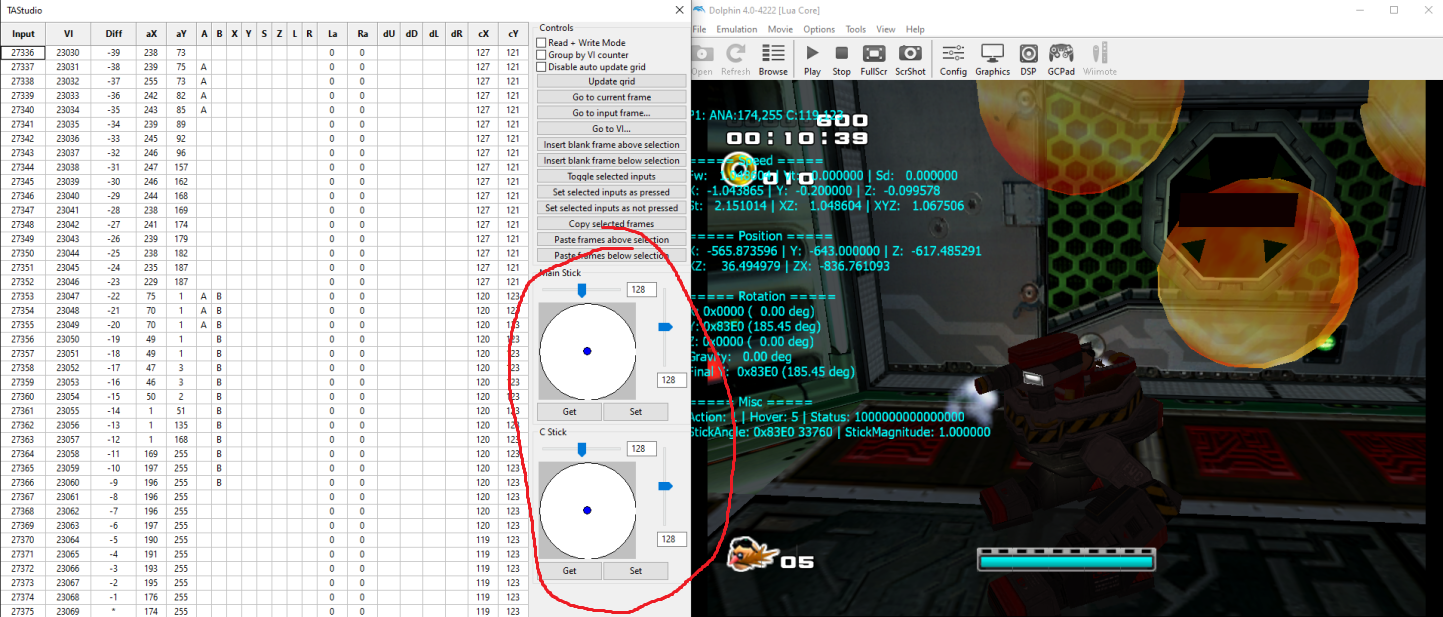Open the Movie menu
Viewport: 1443px width, 617px height.
click(779, 29)
